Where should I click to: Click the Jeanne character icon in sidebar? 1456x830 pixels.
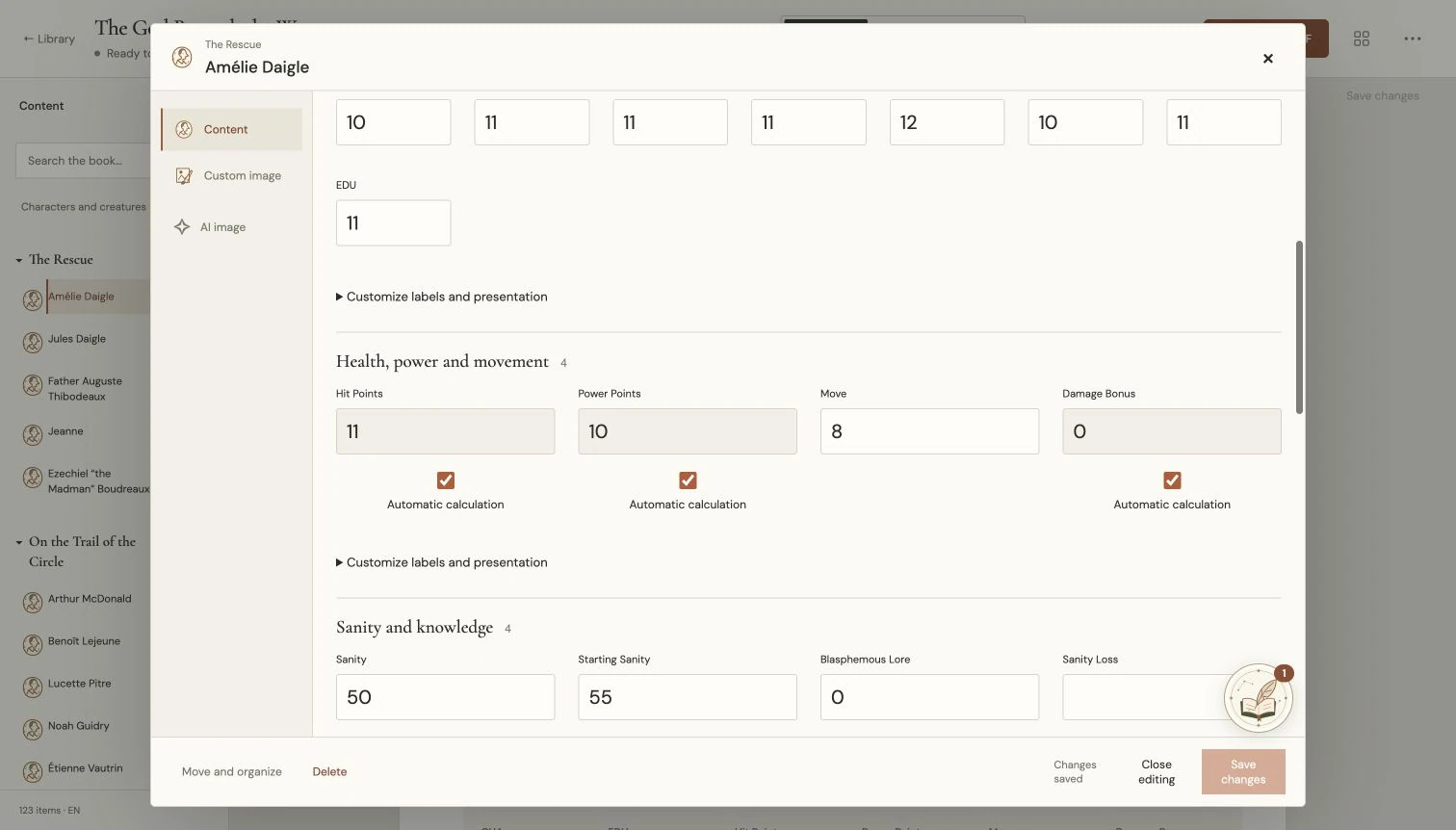coord(33,434)
